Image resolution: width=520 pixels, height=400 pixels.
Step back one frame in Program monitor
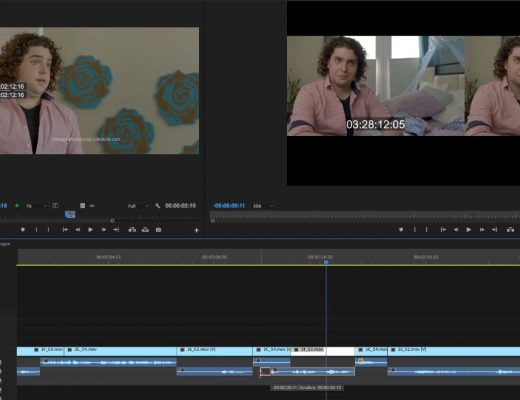[x=456, y=229]
